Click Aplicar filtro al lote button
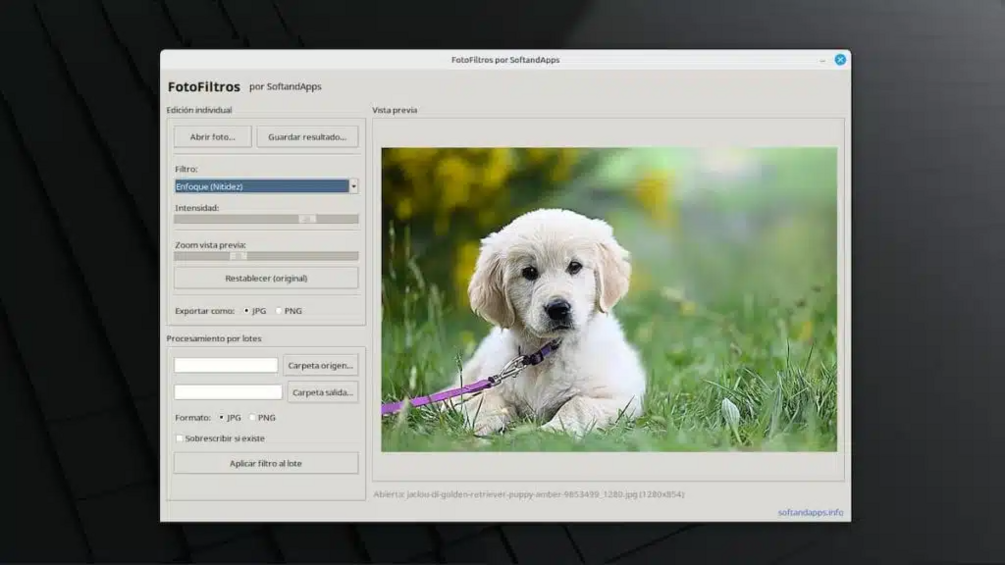This screenshot has height=565, width=1005. coord(266,463)
